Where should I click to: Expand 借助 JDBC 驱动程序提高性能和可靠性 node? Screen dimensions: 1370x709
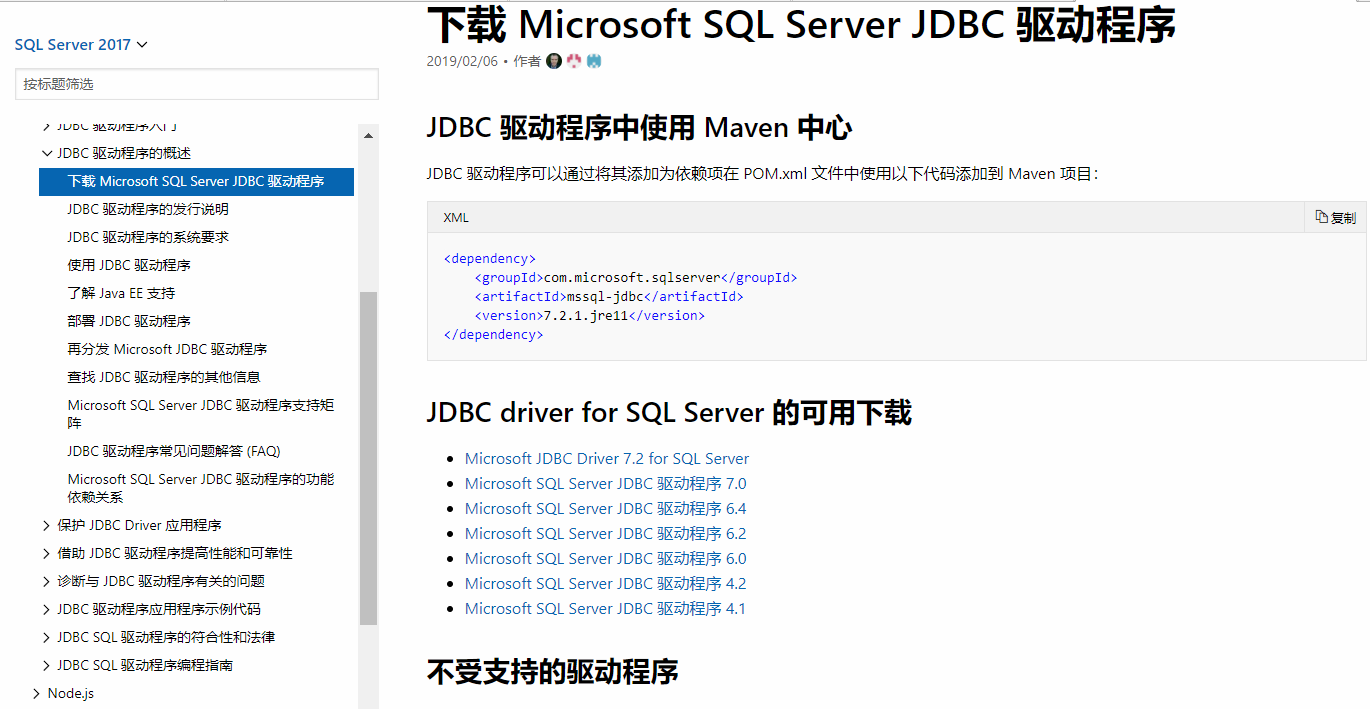47,553
